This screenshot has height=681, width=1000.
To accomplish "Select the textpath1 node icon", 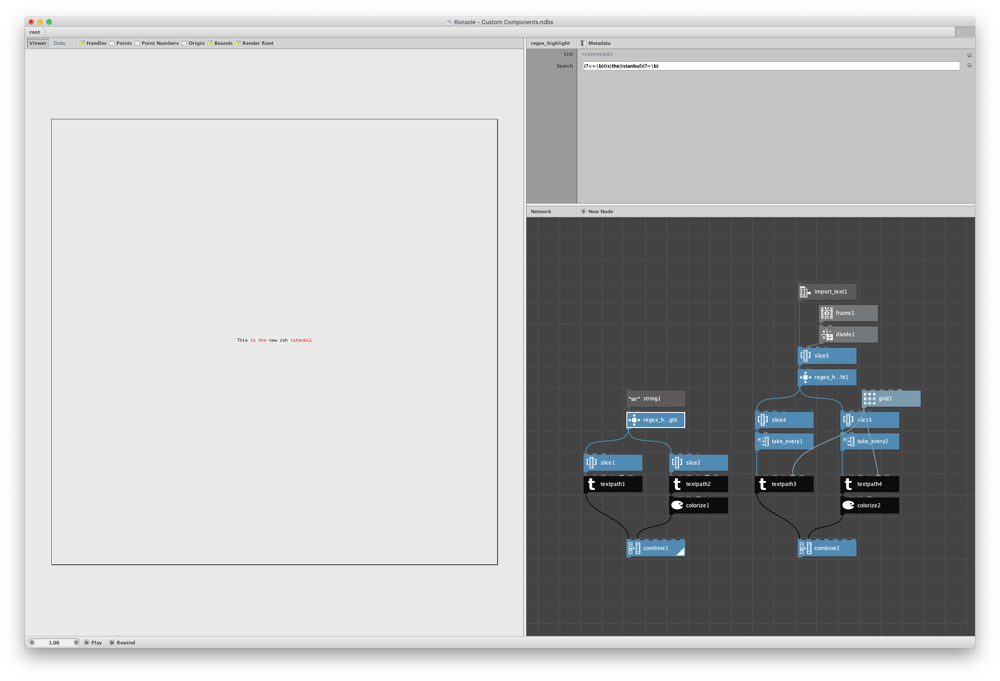I will tap(591, 484).
